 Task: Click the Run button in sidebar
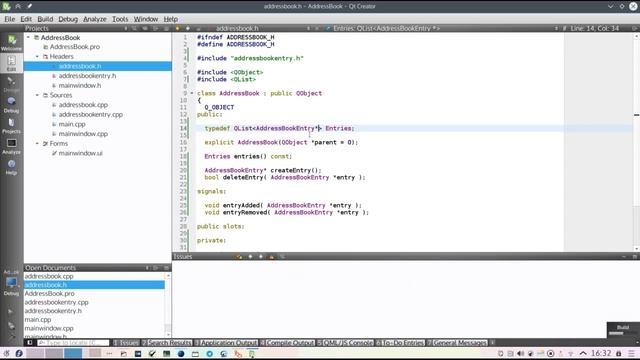(x=11, y=311)
